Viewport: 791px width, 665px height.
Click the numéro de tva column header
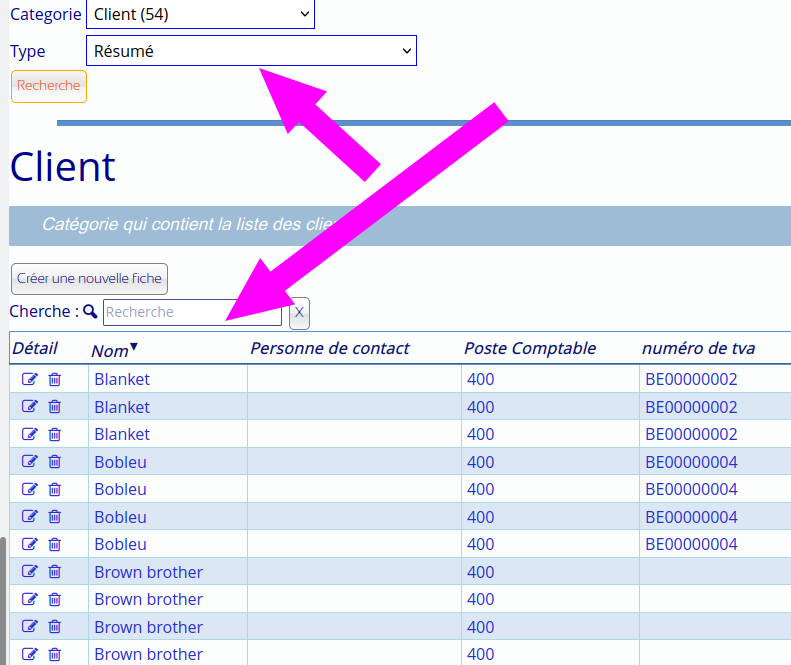click(698, 348)
